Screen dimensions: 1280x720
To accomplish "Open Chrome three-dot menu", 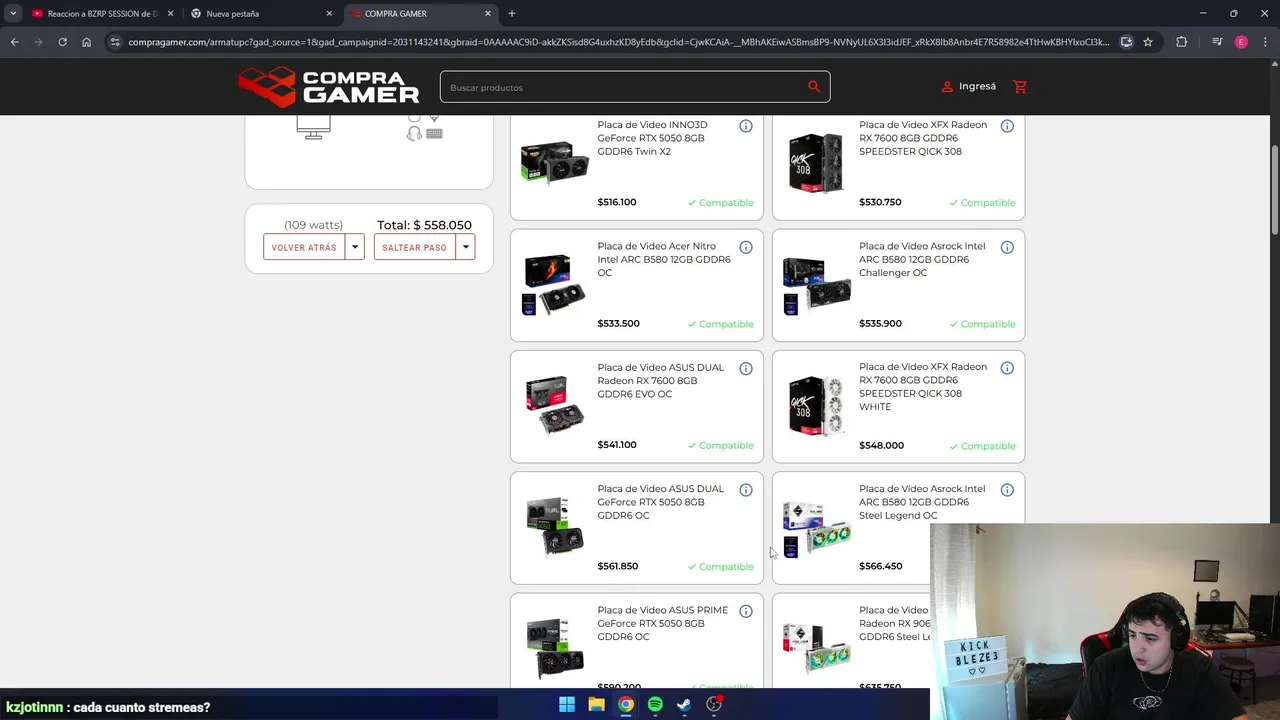I will [1265, 42].
